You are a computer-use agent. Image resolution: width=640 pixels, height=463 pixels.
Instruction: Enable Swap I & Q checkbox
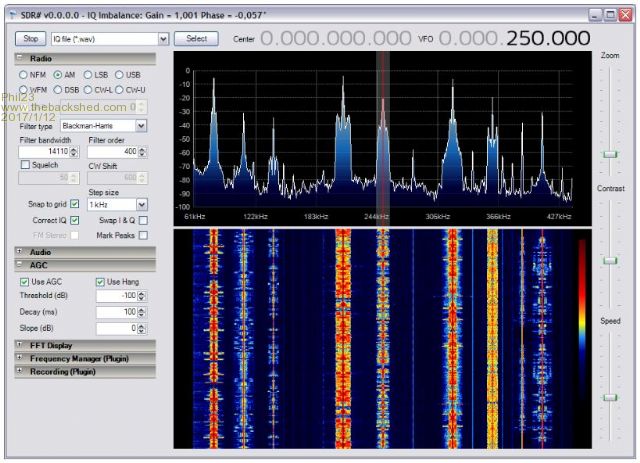tap(143, 220)
